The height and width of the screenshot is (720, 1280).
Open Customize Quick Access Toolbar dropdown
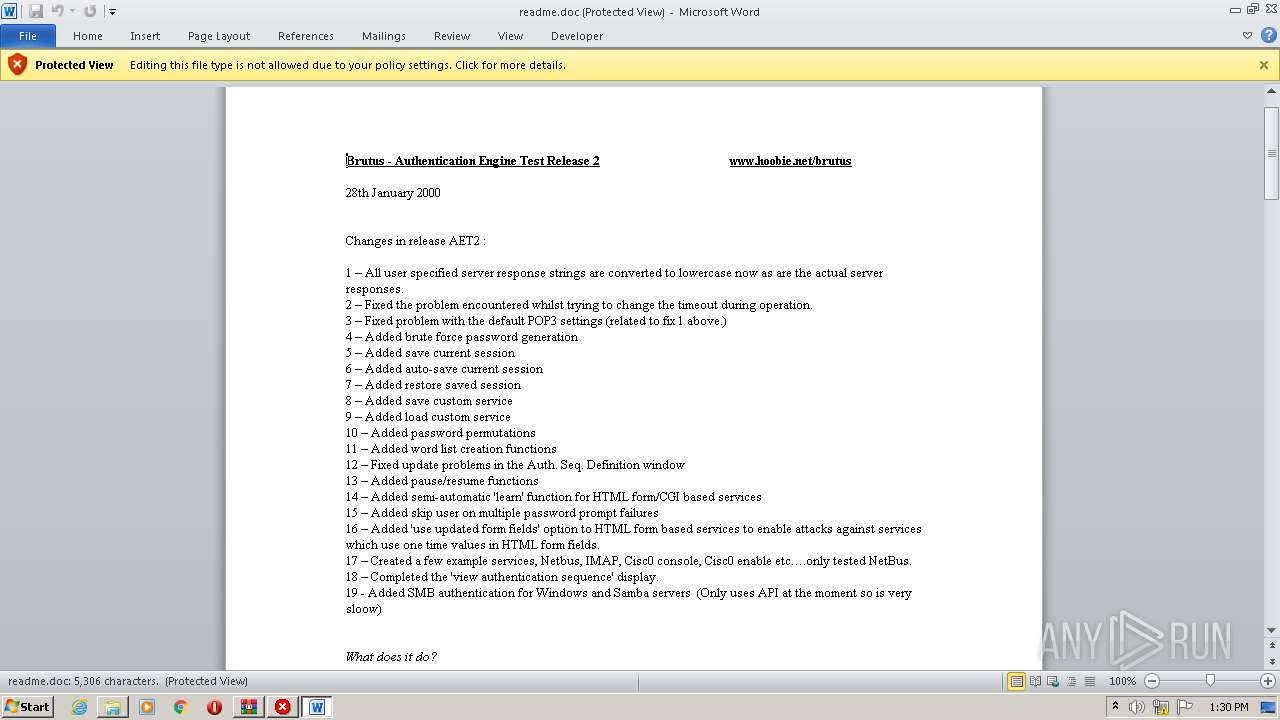[x=112, y=12]
